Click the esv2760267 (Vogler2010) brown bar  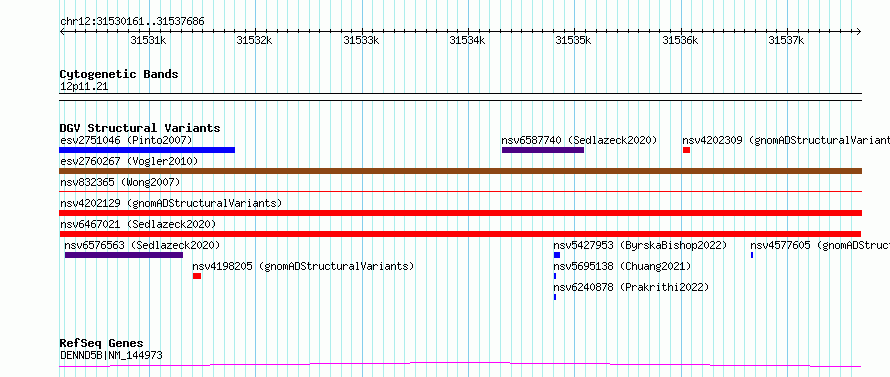(x=460, y=171)
